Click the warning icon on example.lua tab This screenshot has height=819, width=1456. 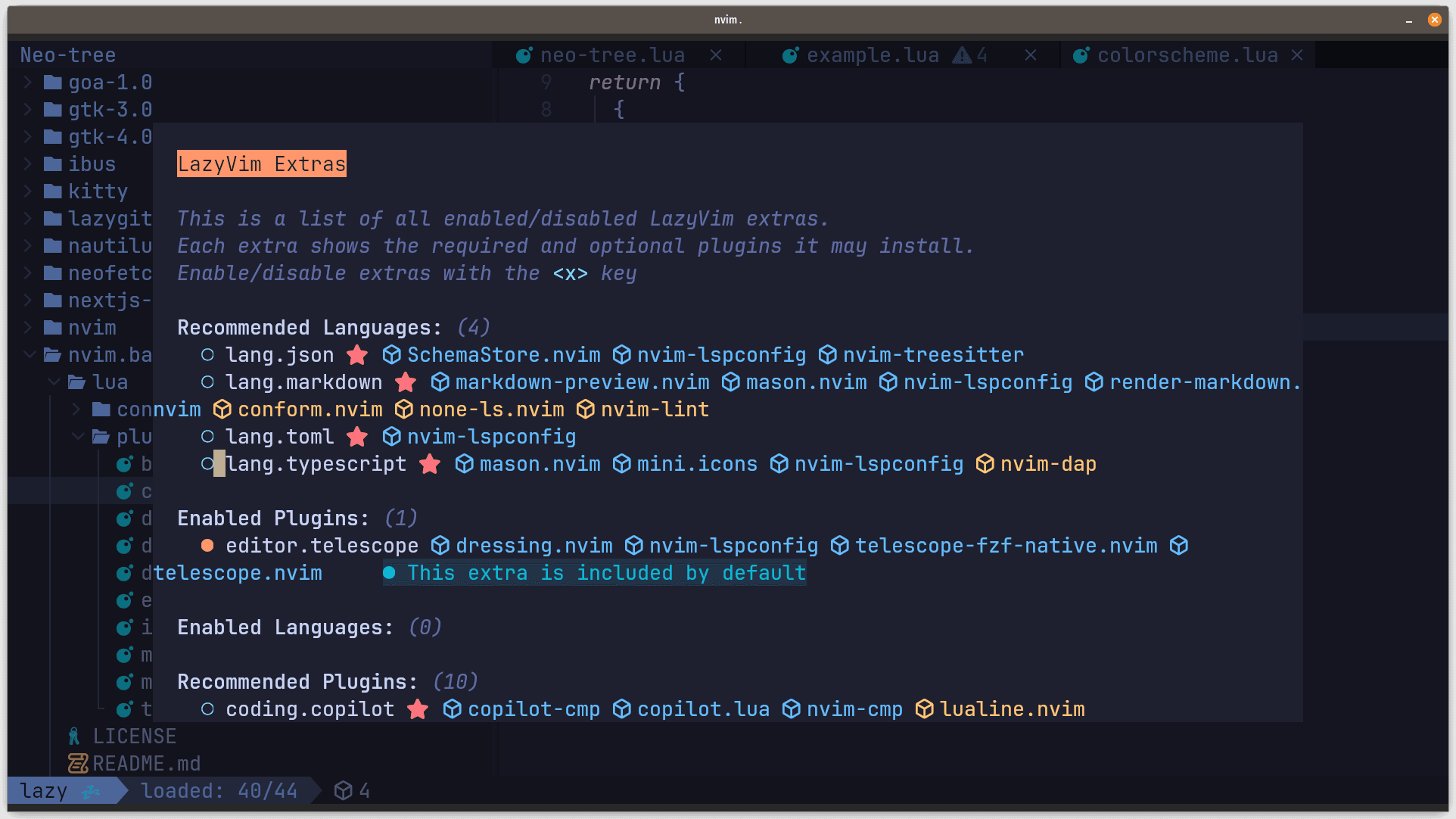coord(962,55)
